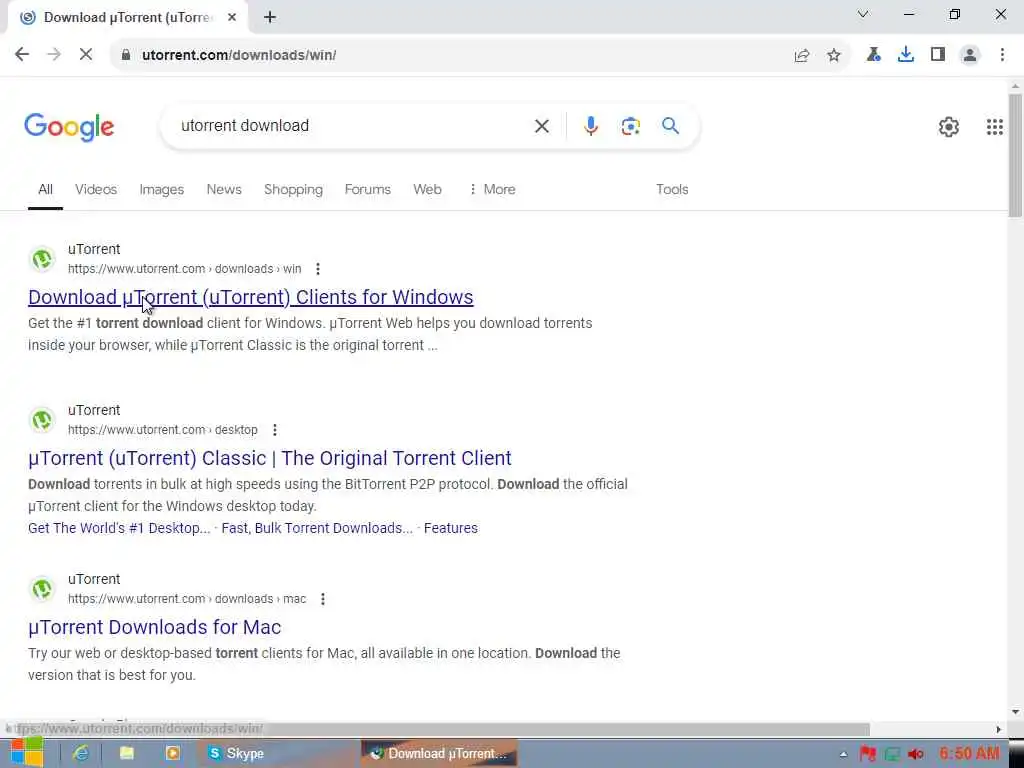Open the media player taskbar icon
Screen dimensions: 1024x768
click(172, 754)
